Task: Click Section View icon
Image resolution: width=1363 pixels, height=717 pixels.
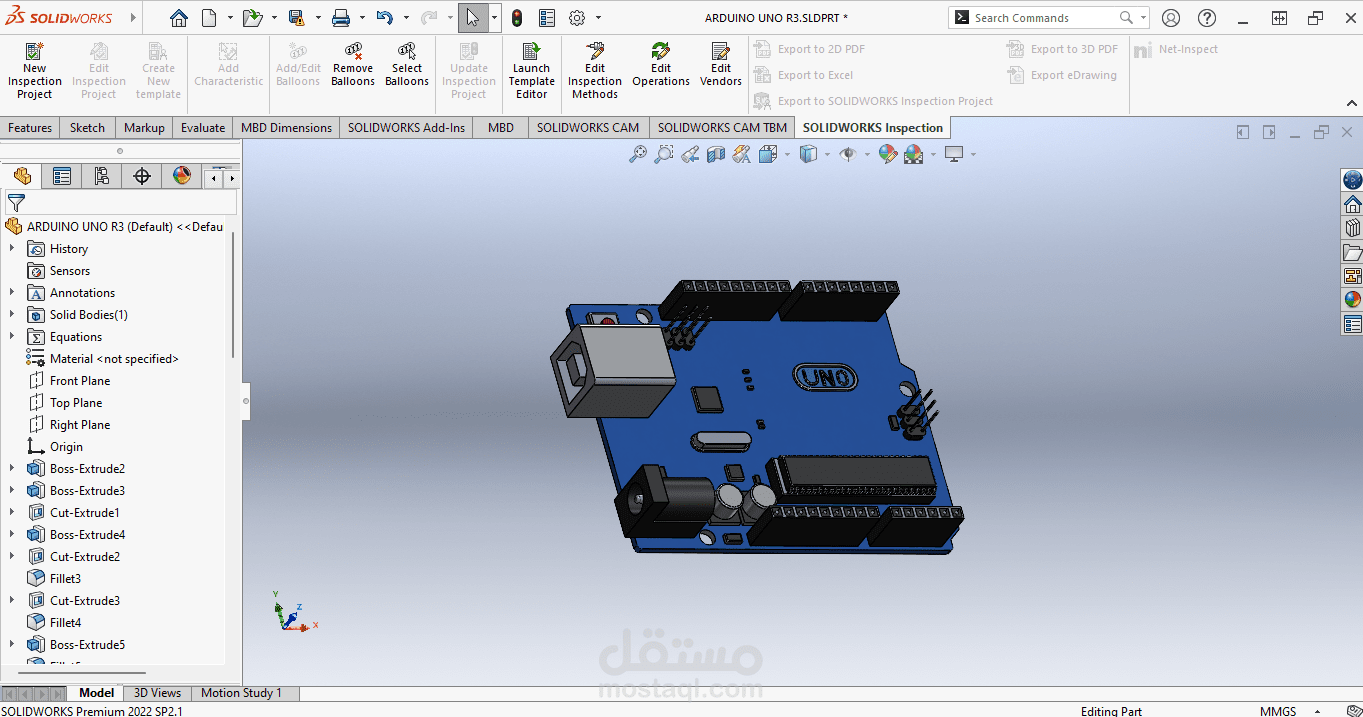Action: point(715,154)
